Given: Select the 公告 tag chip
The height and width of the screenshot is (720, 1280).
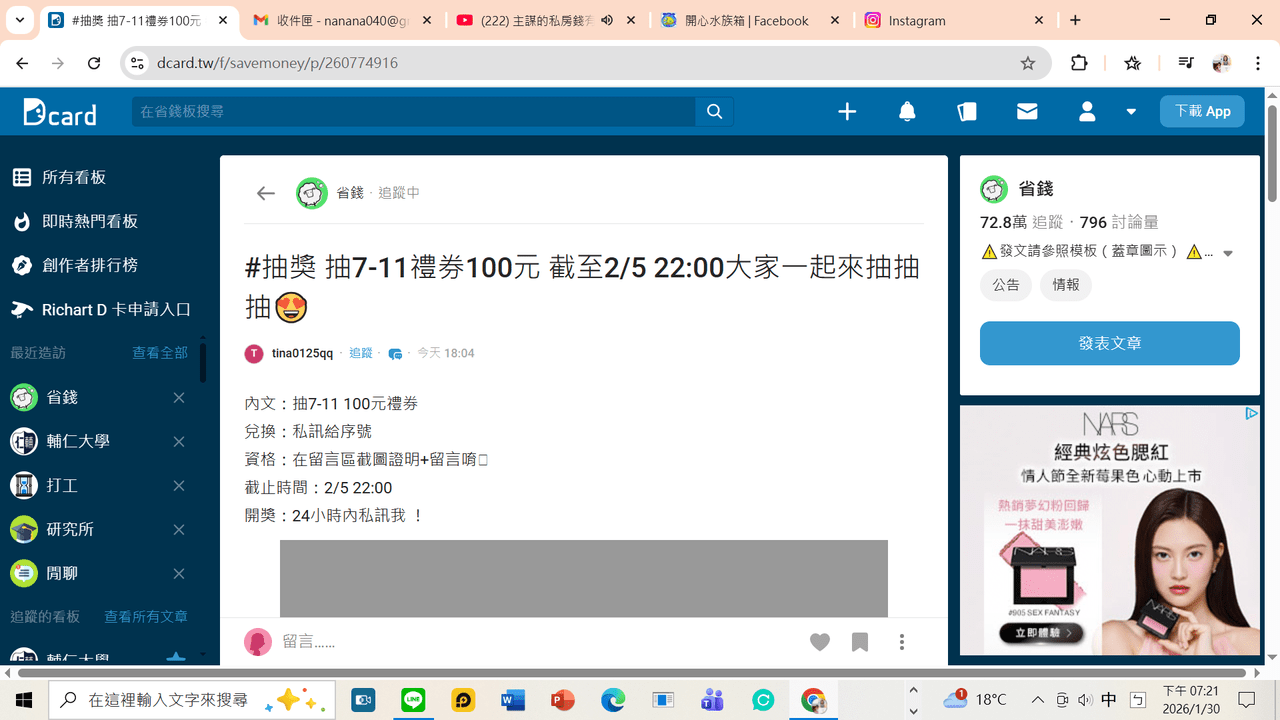Looking at the screenshot, I should [x=1006, y=286].
